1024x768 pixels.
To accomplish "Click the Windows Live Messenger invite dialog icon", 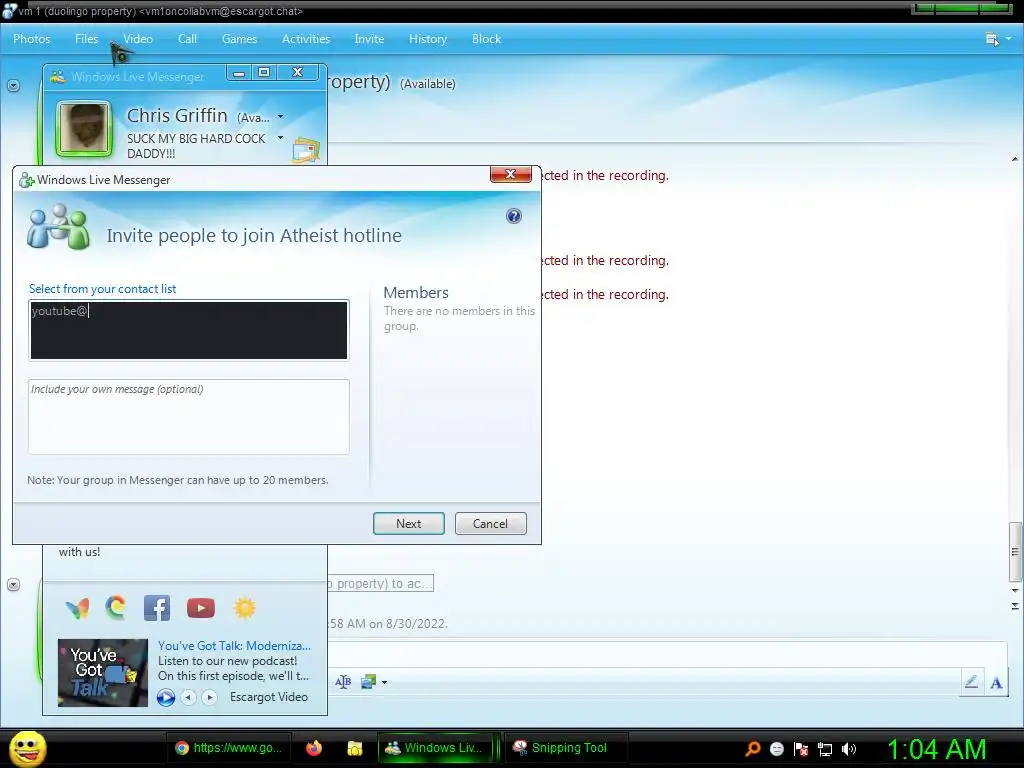I will point(26,180).
